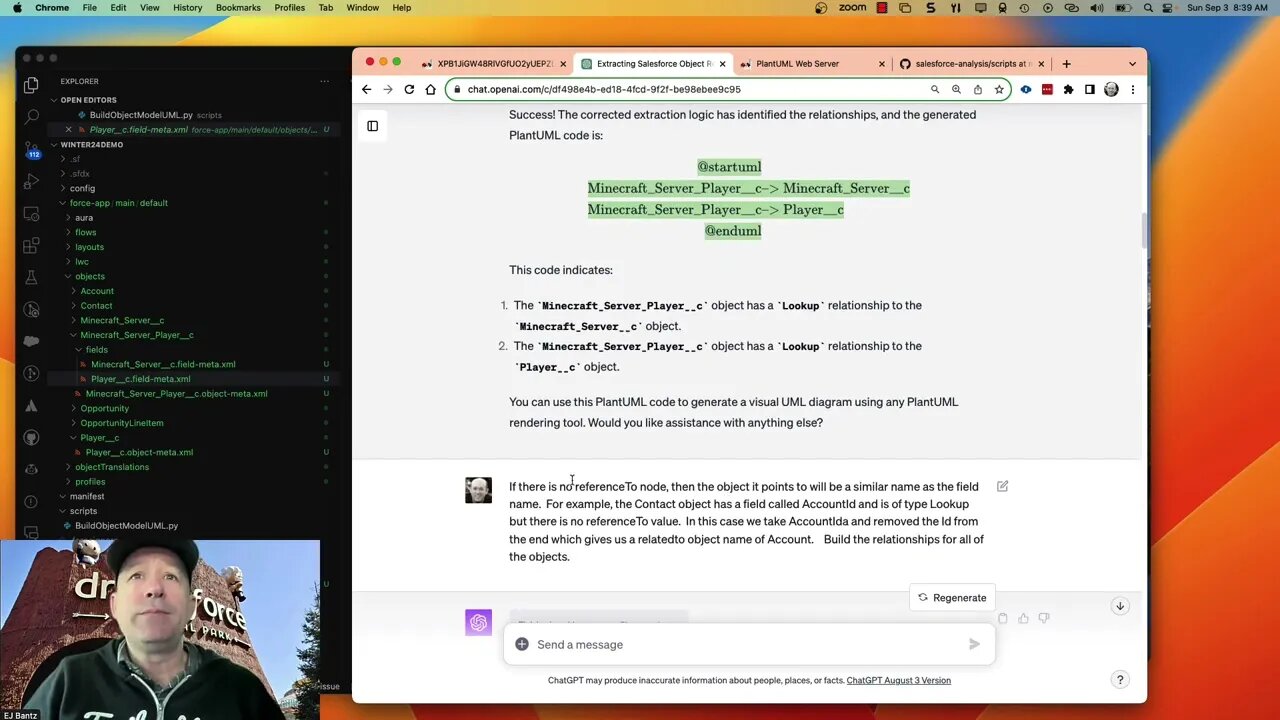Viewport: 1280px width, 720px height.
Task: Expand the Opportunity folder
Action: (104, 408)
